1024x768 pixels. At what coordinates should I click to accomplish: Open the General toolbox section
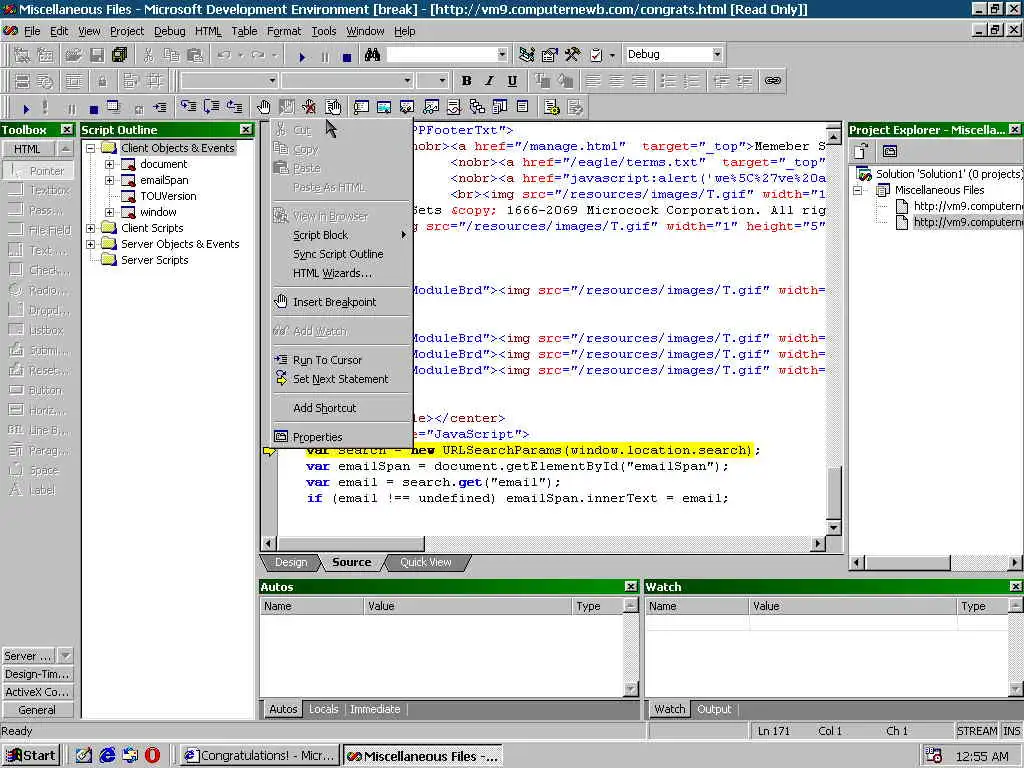point(37,710)
